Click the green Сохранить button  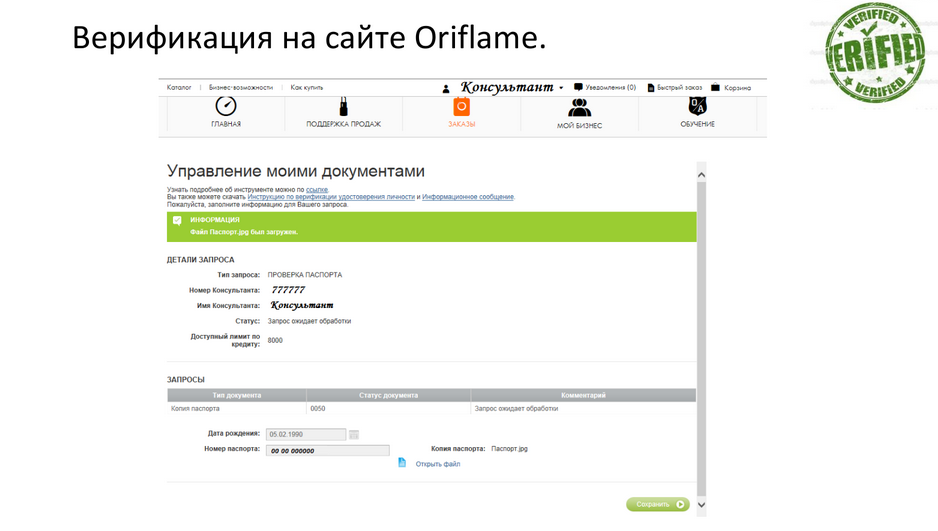point(658,504)
